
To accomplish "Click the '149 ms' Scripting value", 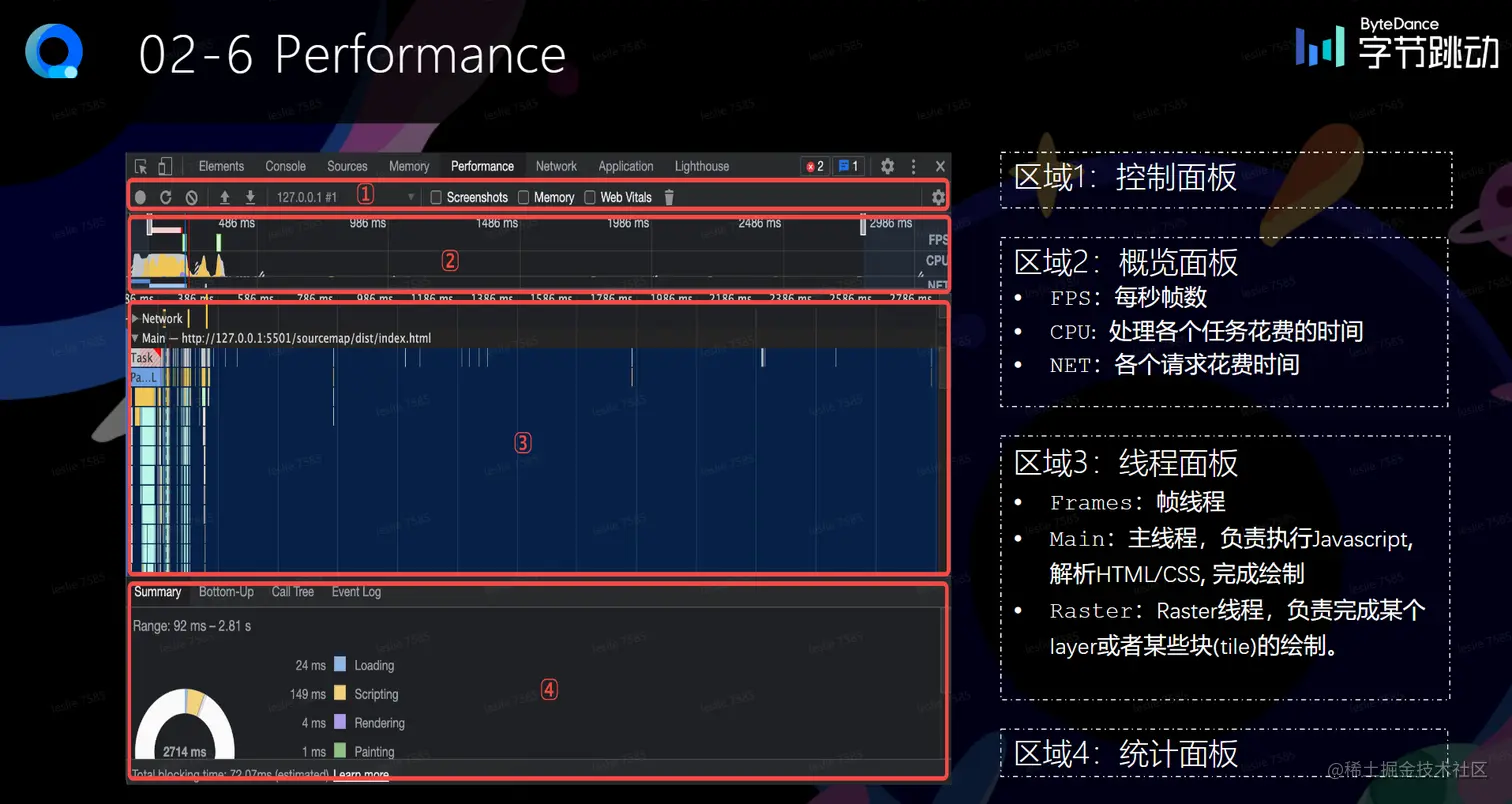I will 308,694.
